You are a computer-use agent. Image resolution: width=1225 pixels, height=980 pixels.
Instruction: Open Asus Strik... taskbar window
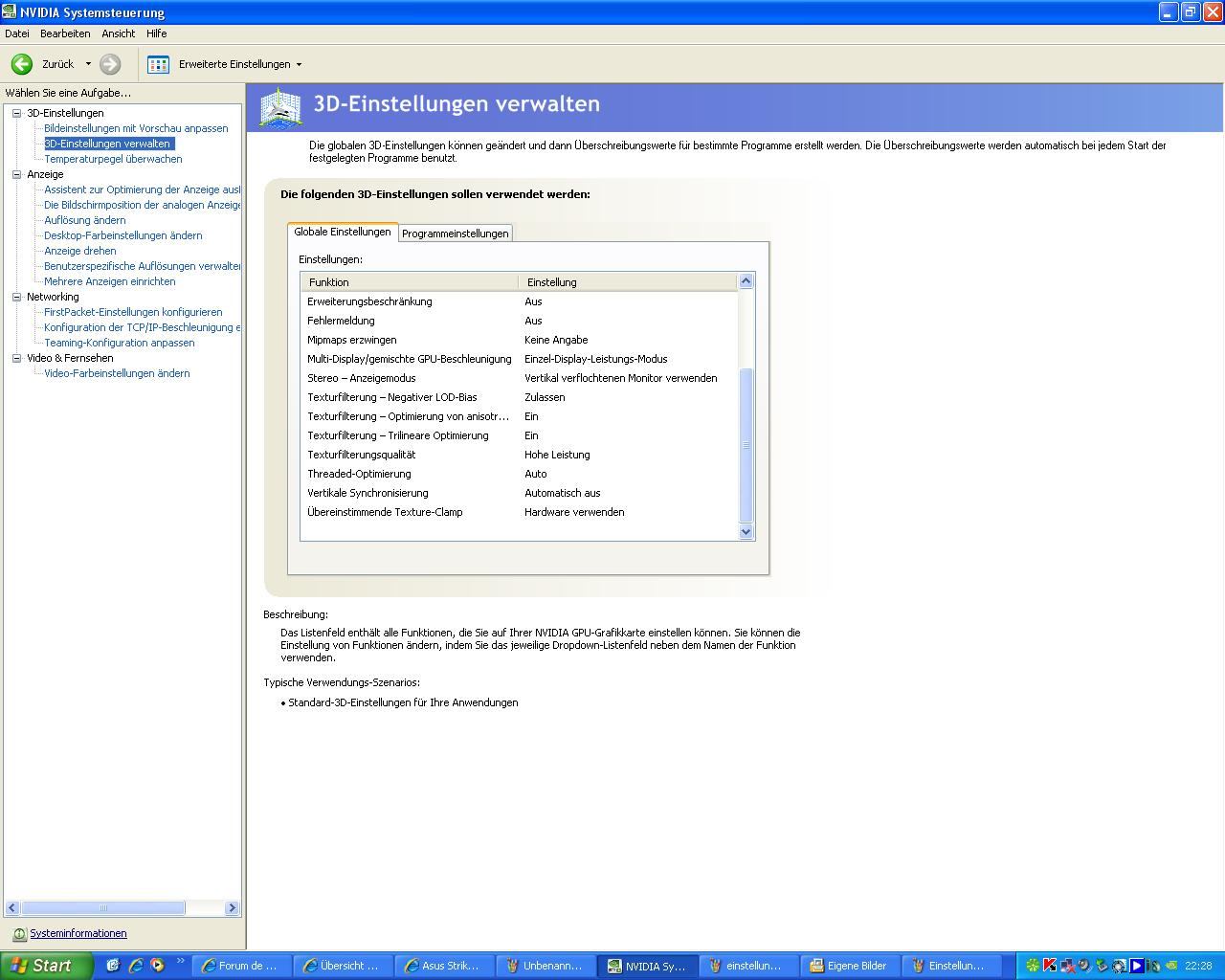(x=444, y=966)
